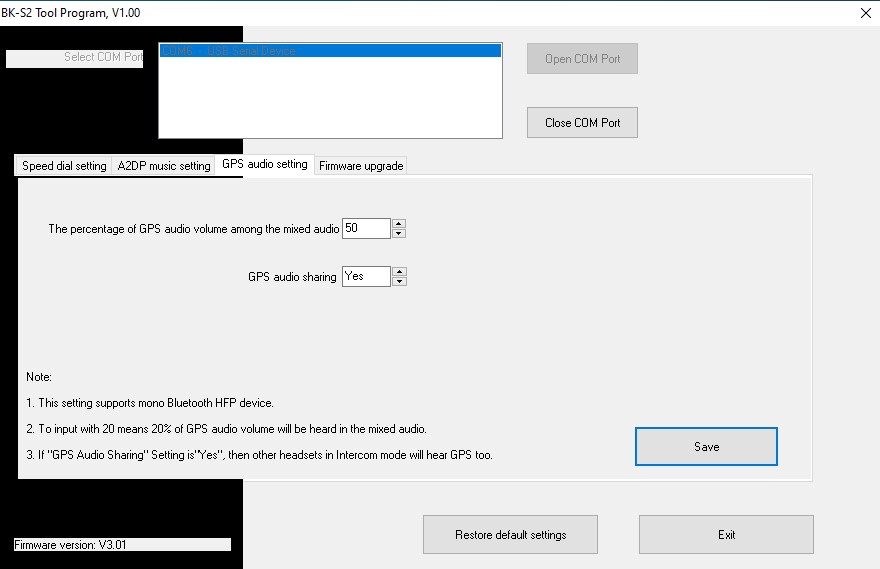Viewport: 880px width, 569px height.
Task: Click the Select COM Port label
Action: 75,58
